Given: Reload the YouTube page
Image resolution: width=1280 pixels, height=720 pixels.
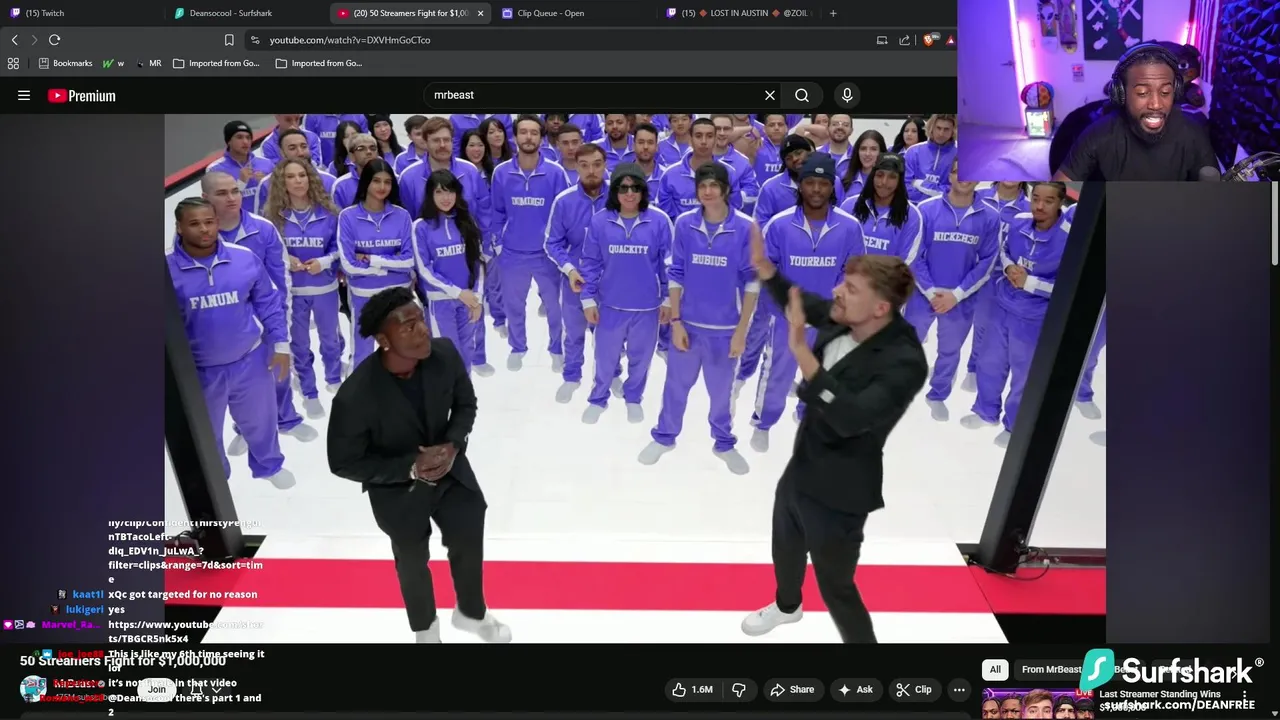Looking at the screenshot, I should pyautogui.click(x=54, y=40).
